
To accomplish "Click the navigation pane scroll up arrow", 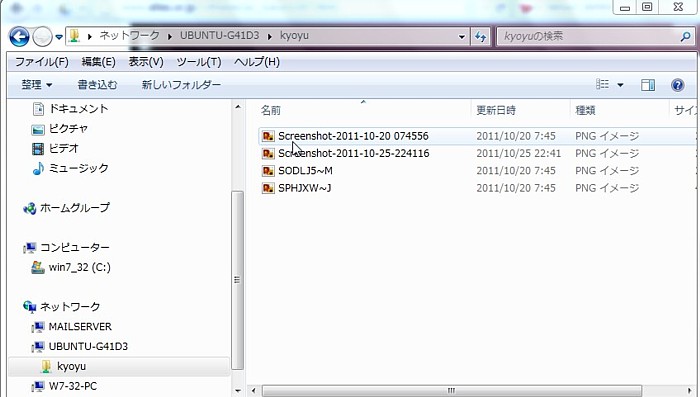I will click(x=238, y=107).
